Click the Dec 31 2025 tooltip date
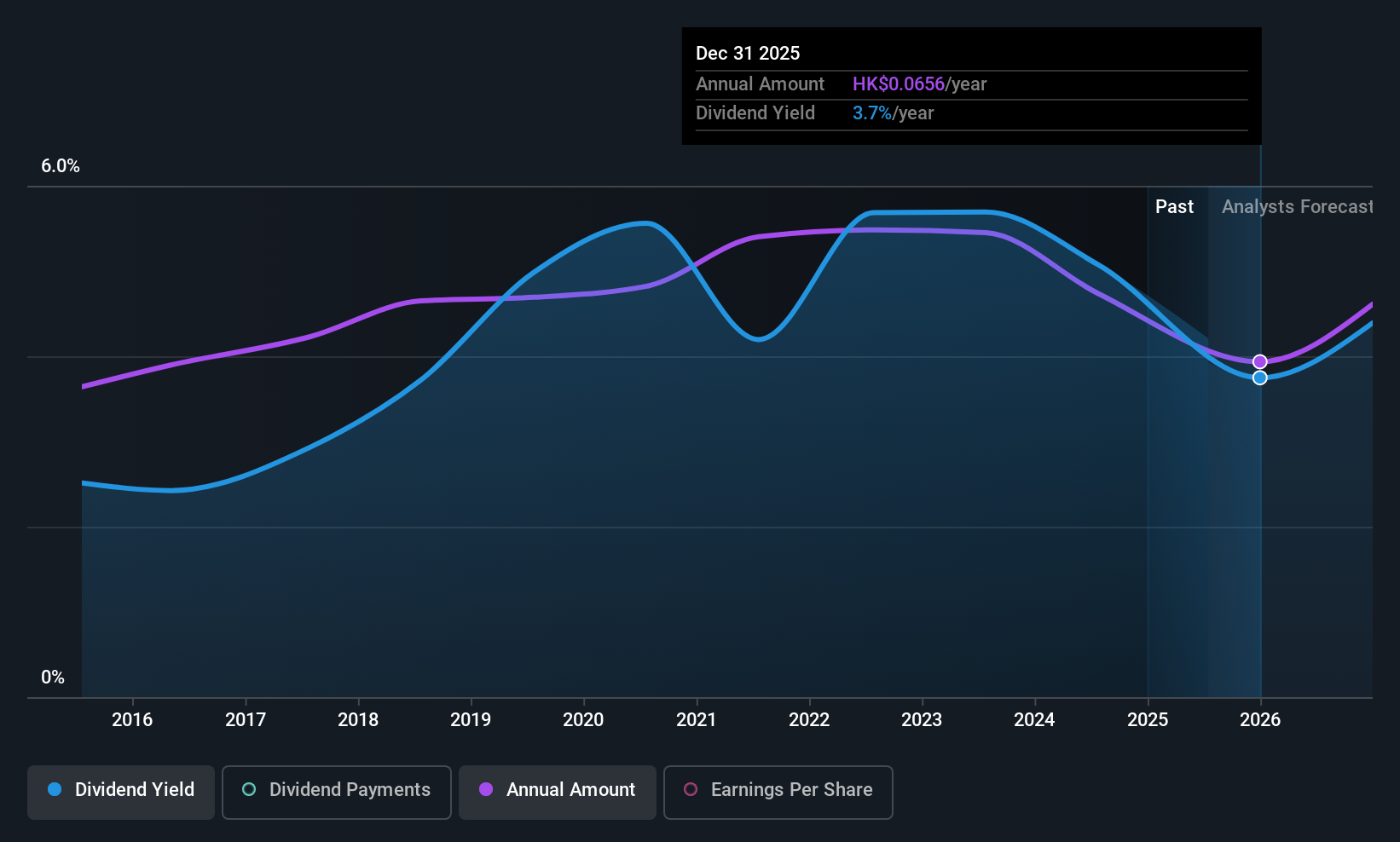This screenshot has height=842, width=1400. click(x=748, y=54)
